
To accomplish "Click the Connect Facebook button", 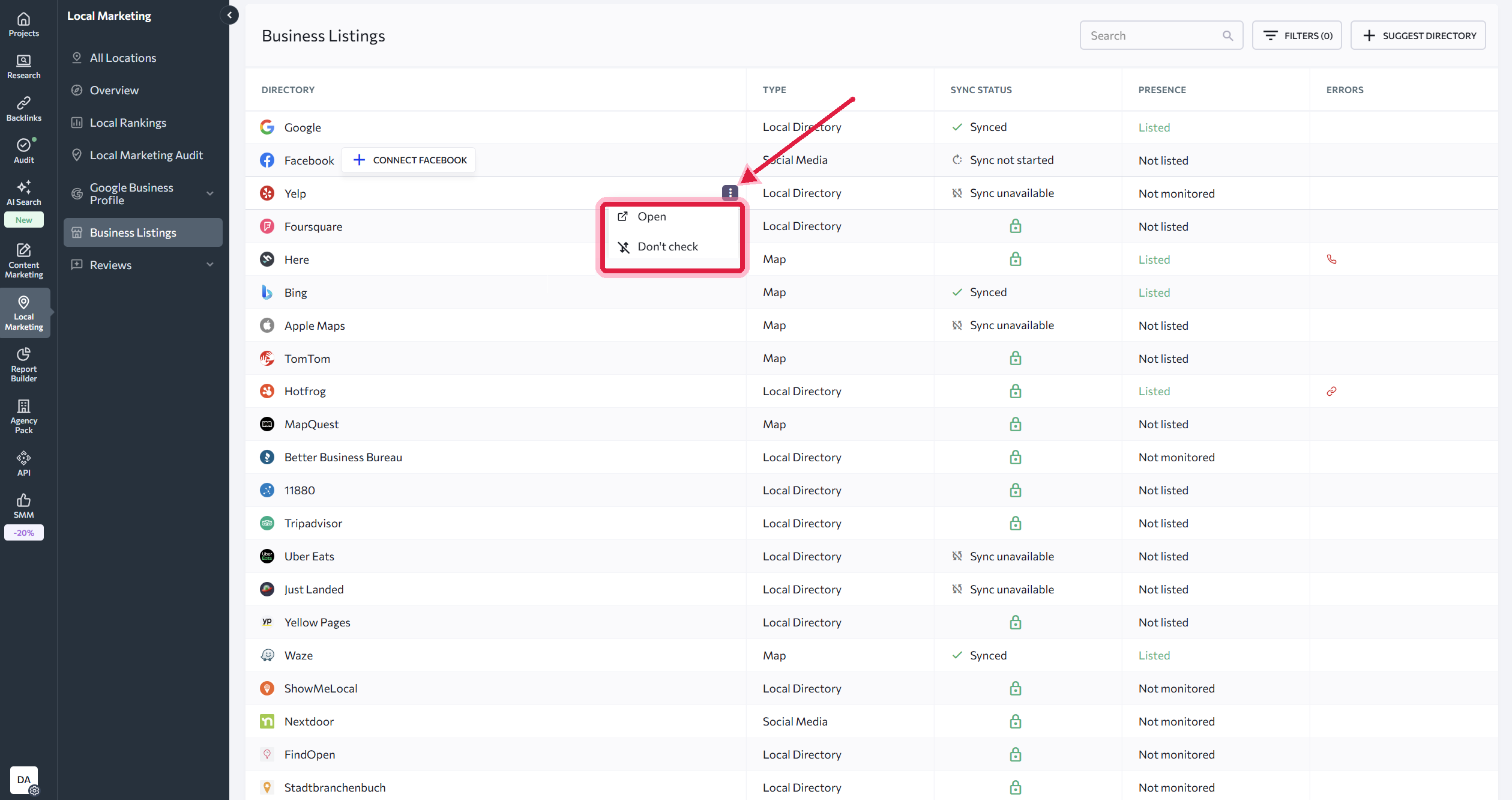I will [409, 160].
